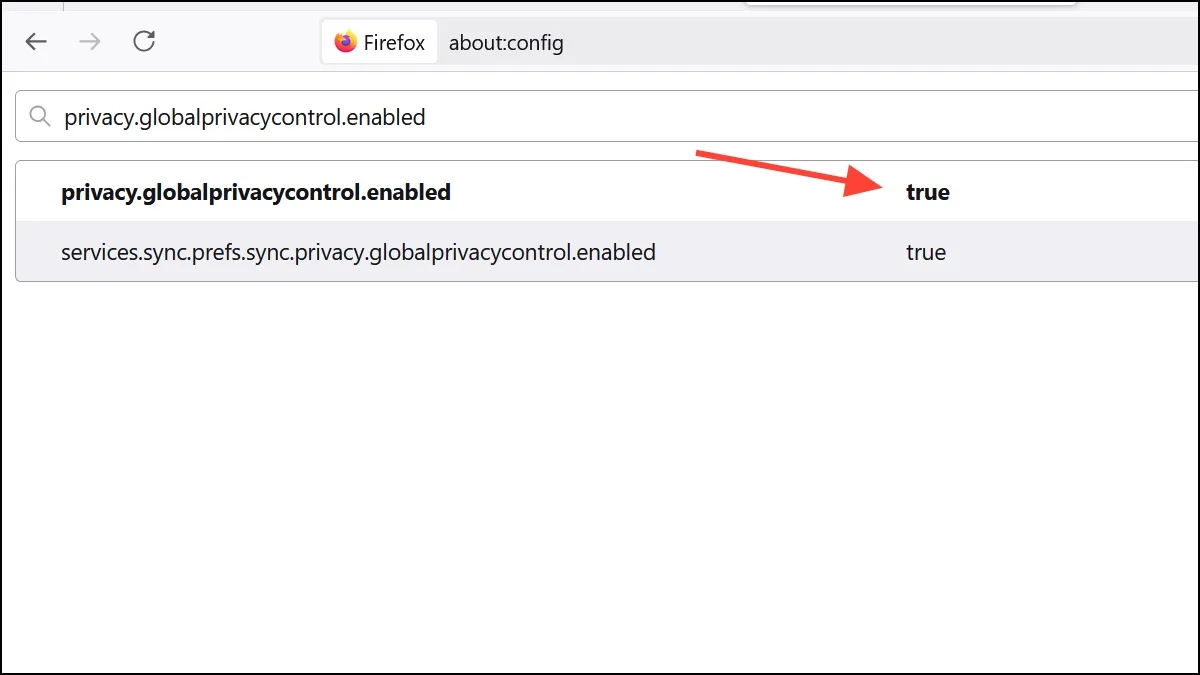Click "services.sync" at start of second row
Image resolution: width=1200 pixels, height=675 pixels.
tap(118, 252)
